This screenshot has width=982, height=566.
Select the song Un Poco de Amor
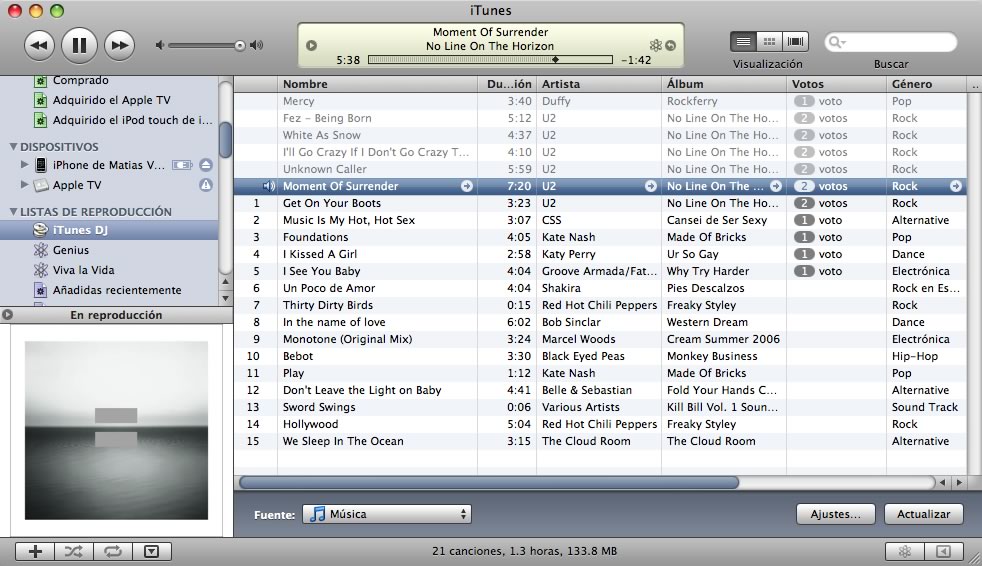tap(600, 288)
